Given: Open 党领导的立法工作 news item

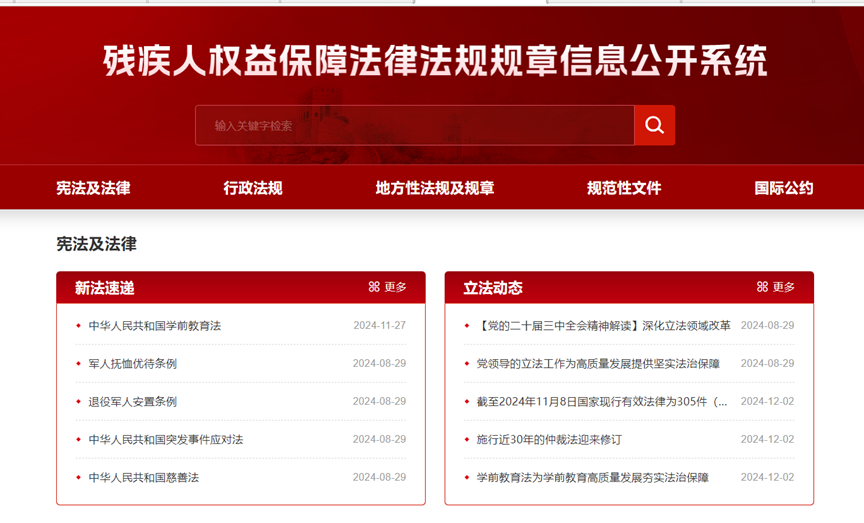Looking at the screenshot, I should tap(598, 364).
